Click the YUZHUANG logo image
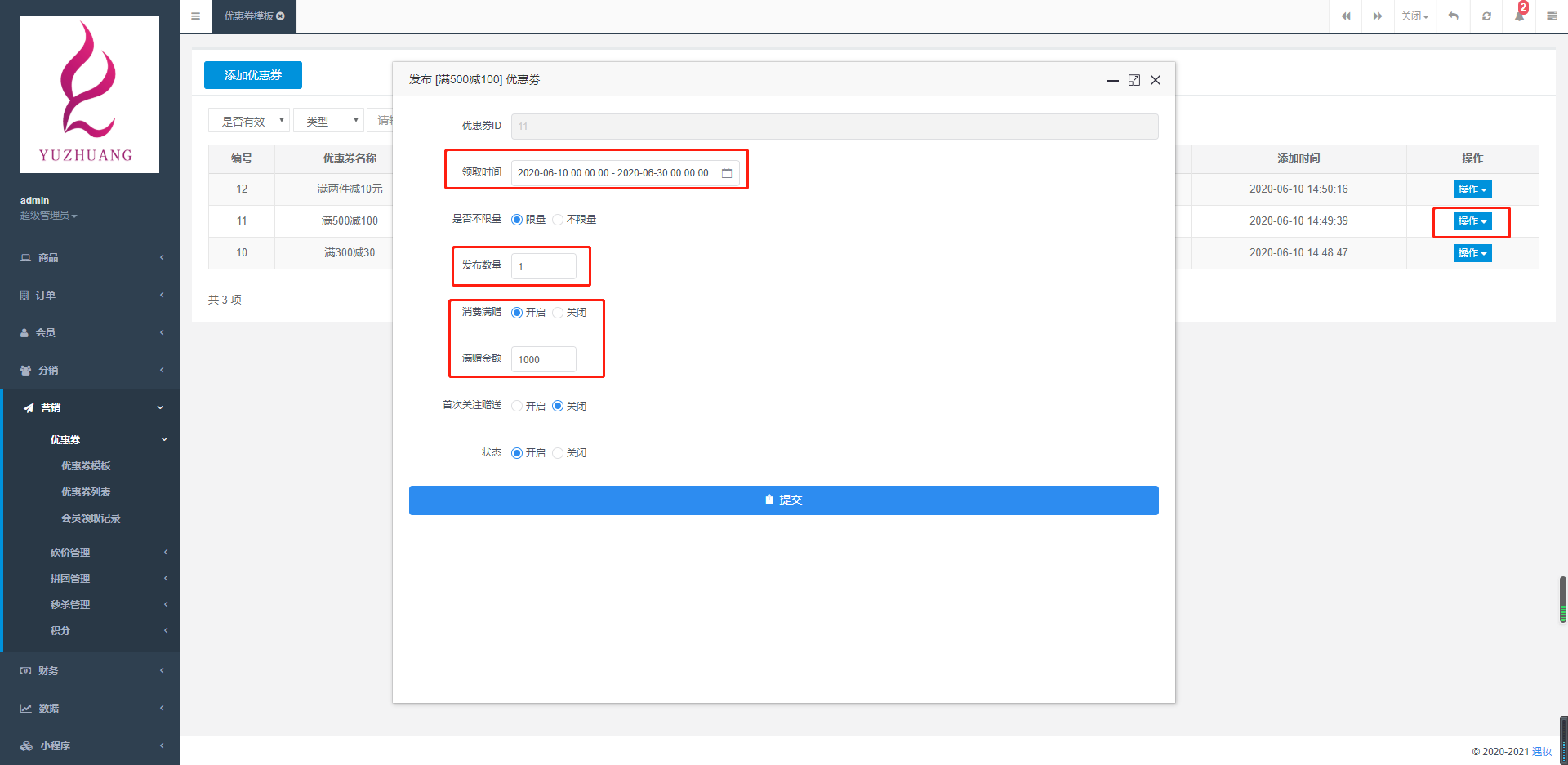1568x765 pixels. point(90,95)
